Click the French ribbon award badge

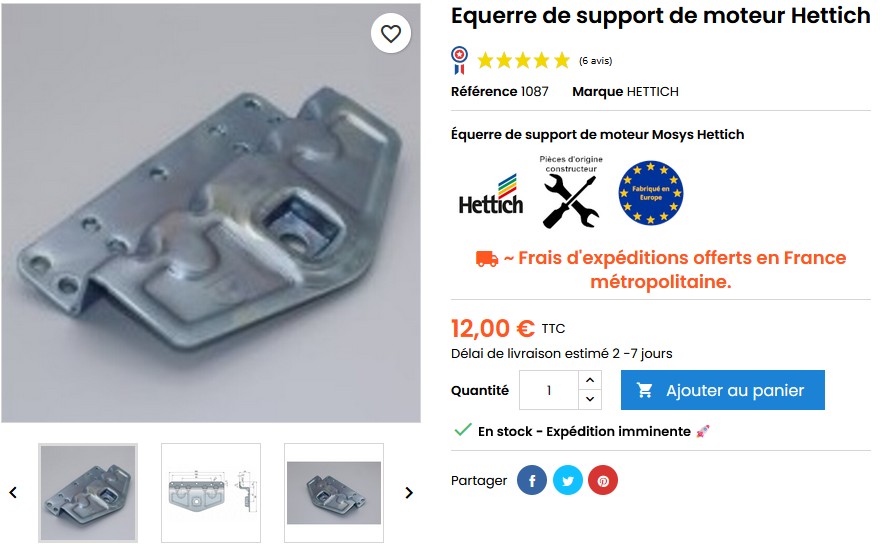(459, 60)
